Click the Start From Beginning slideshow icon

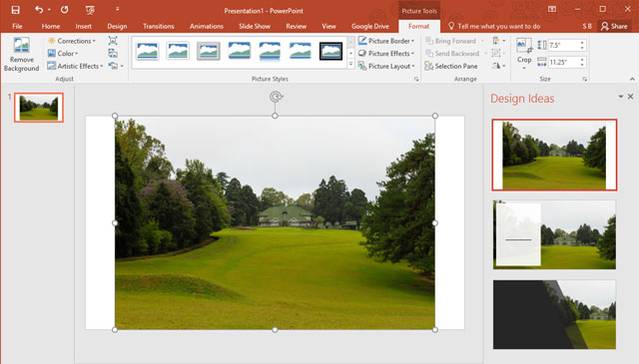[90, 10]
